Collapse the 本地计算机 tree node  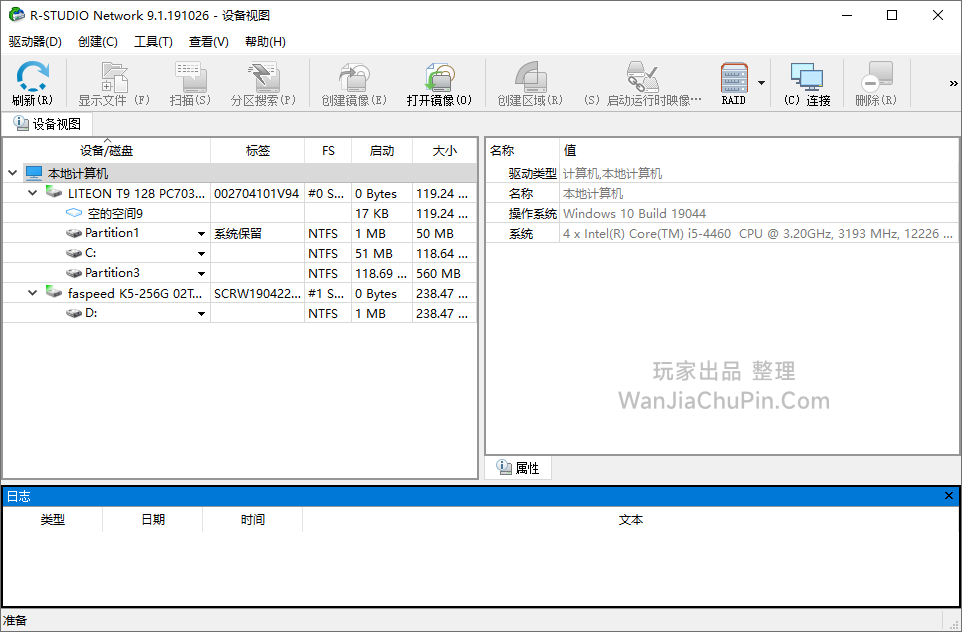tap(12, 173)
